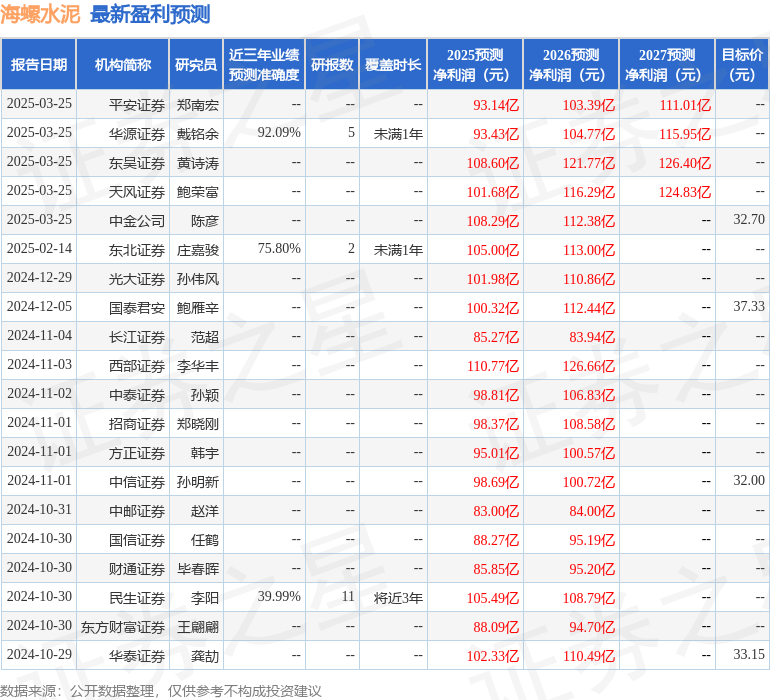The height and width of the screenshot is (700, 770).
Task: Click target price 32.70
Action: [x=749, y=220]
